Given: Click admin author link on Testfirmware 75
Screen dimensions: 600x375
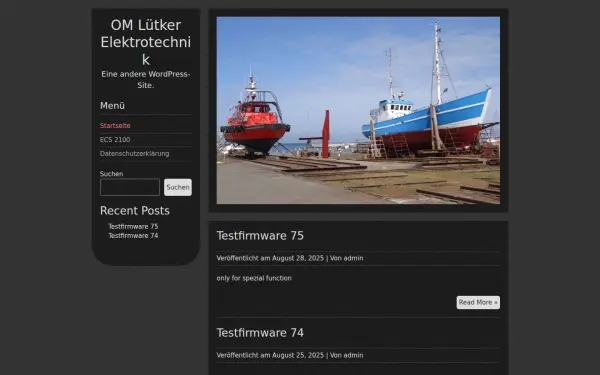Looking at the screenshot, I should (354, 258).
